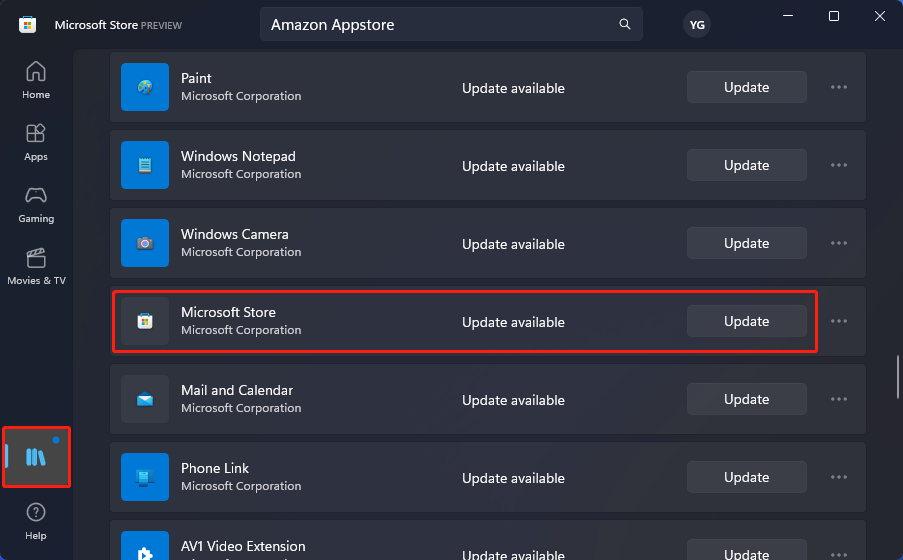Viewport: 903px width, 560px height.
Task: Click the Mail and Calendar app icon
Action: (x=145, y=399)
